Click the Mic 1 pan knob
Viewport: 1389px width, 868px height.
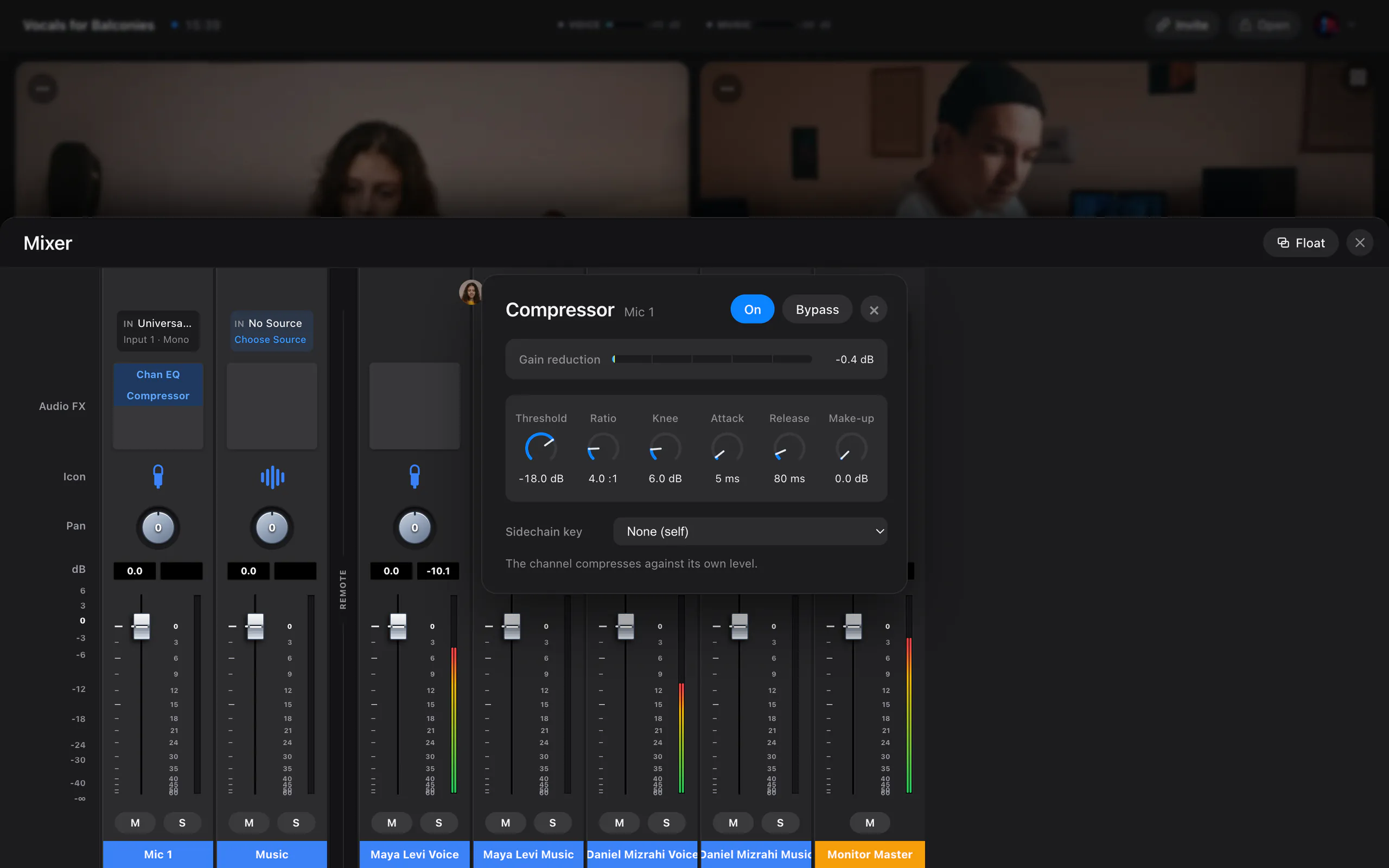tap(158, 527)
